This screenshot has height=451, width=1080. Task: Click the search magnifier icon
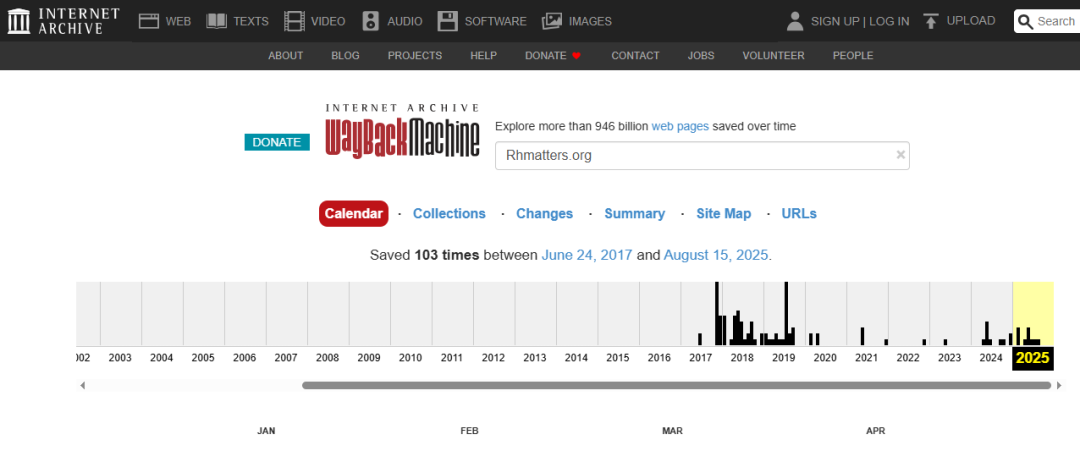tap(1026, 21)
